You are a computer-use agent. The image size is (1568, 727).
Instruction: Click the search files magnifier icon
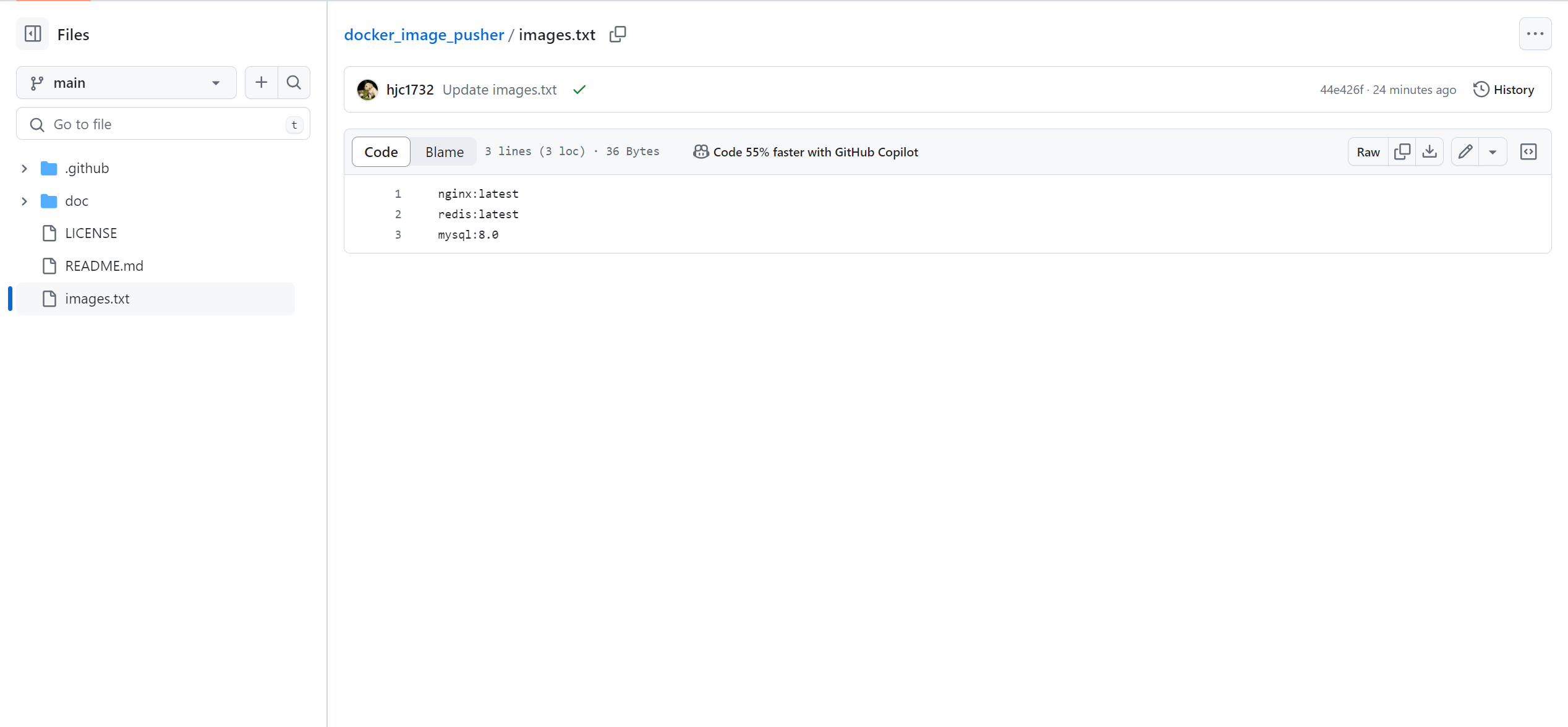point(294,82)
